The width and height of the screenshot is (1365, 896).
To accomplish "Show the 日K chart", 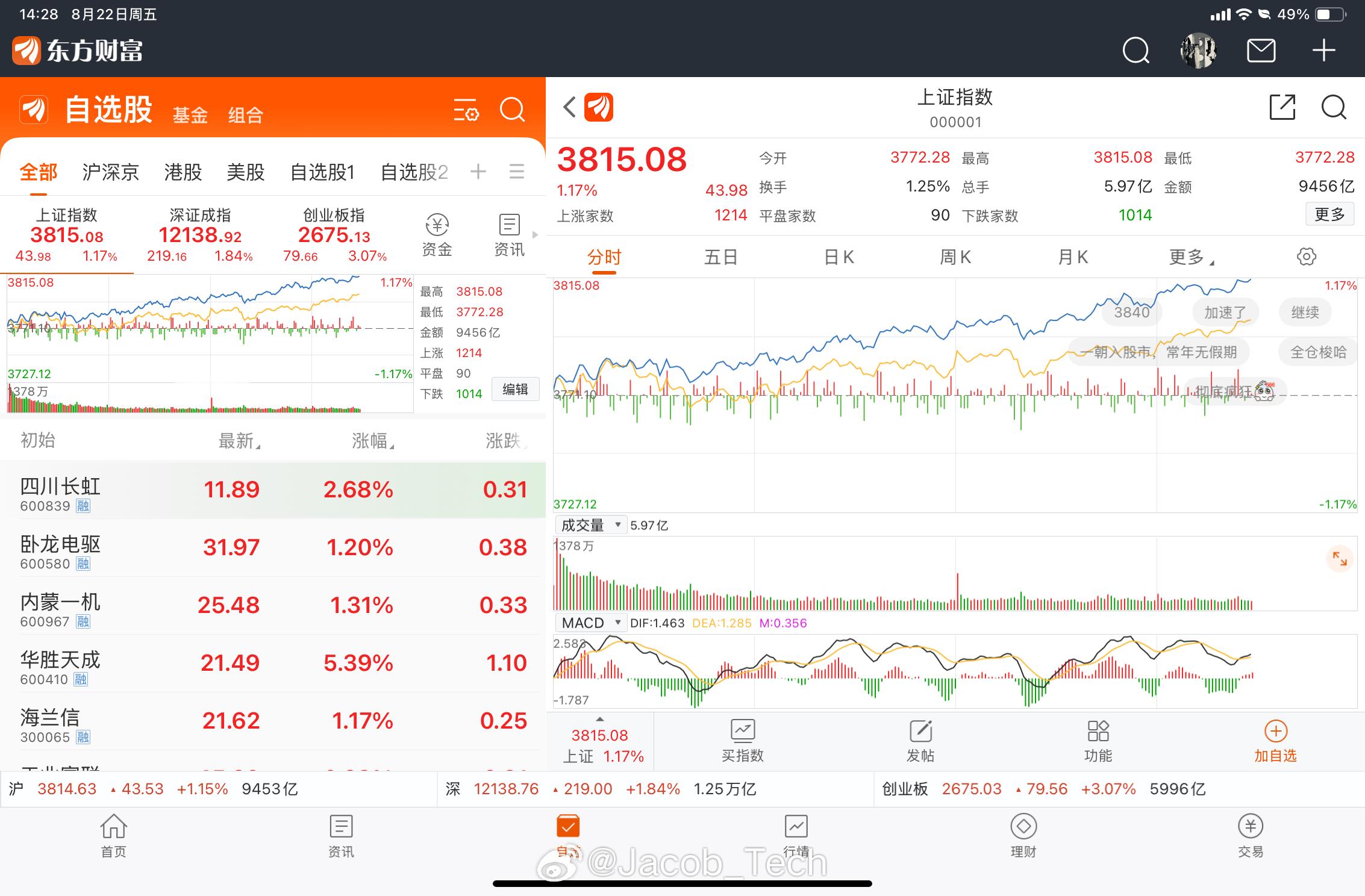I will [x=839, y=258].
